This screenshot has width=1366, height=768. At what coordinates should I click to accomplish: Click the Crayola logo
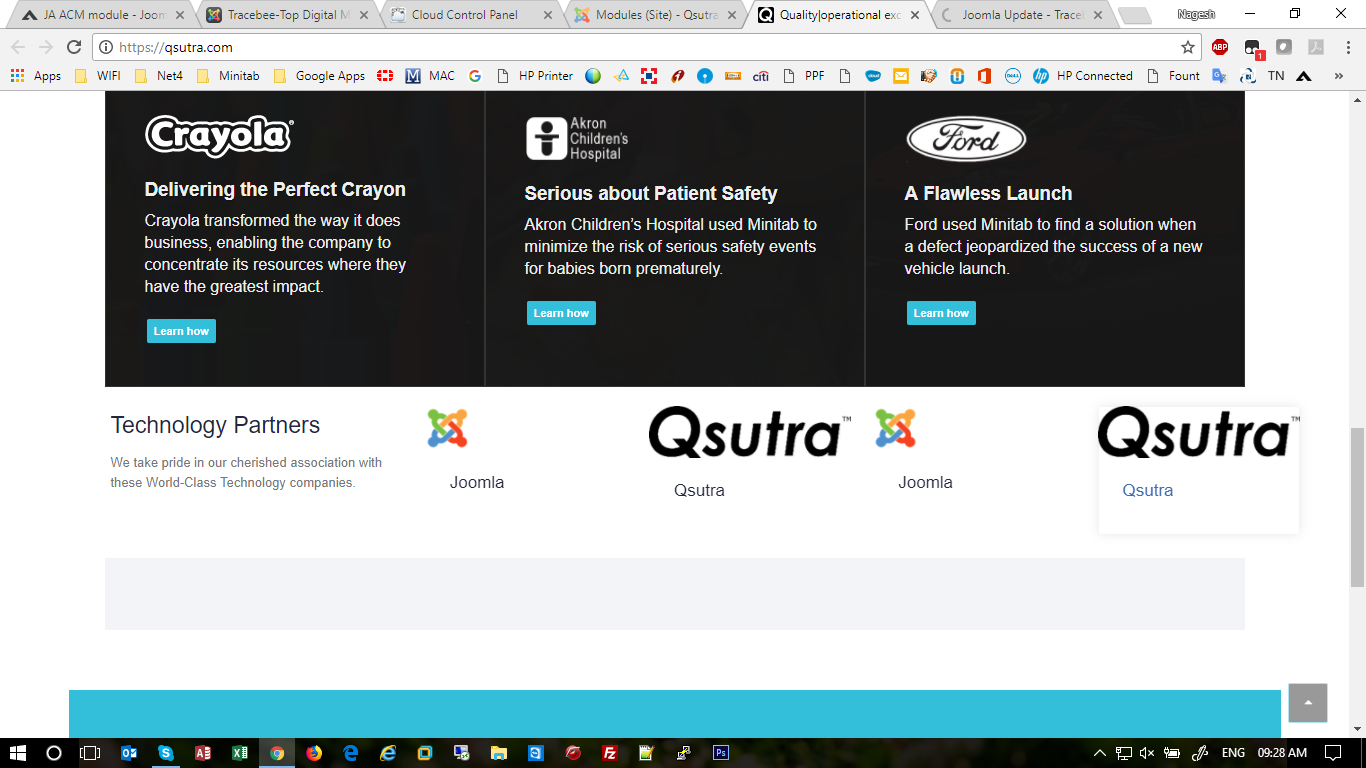coord(219,136)
